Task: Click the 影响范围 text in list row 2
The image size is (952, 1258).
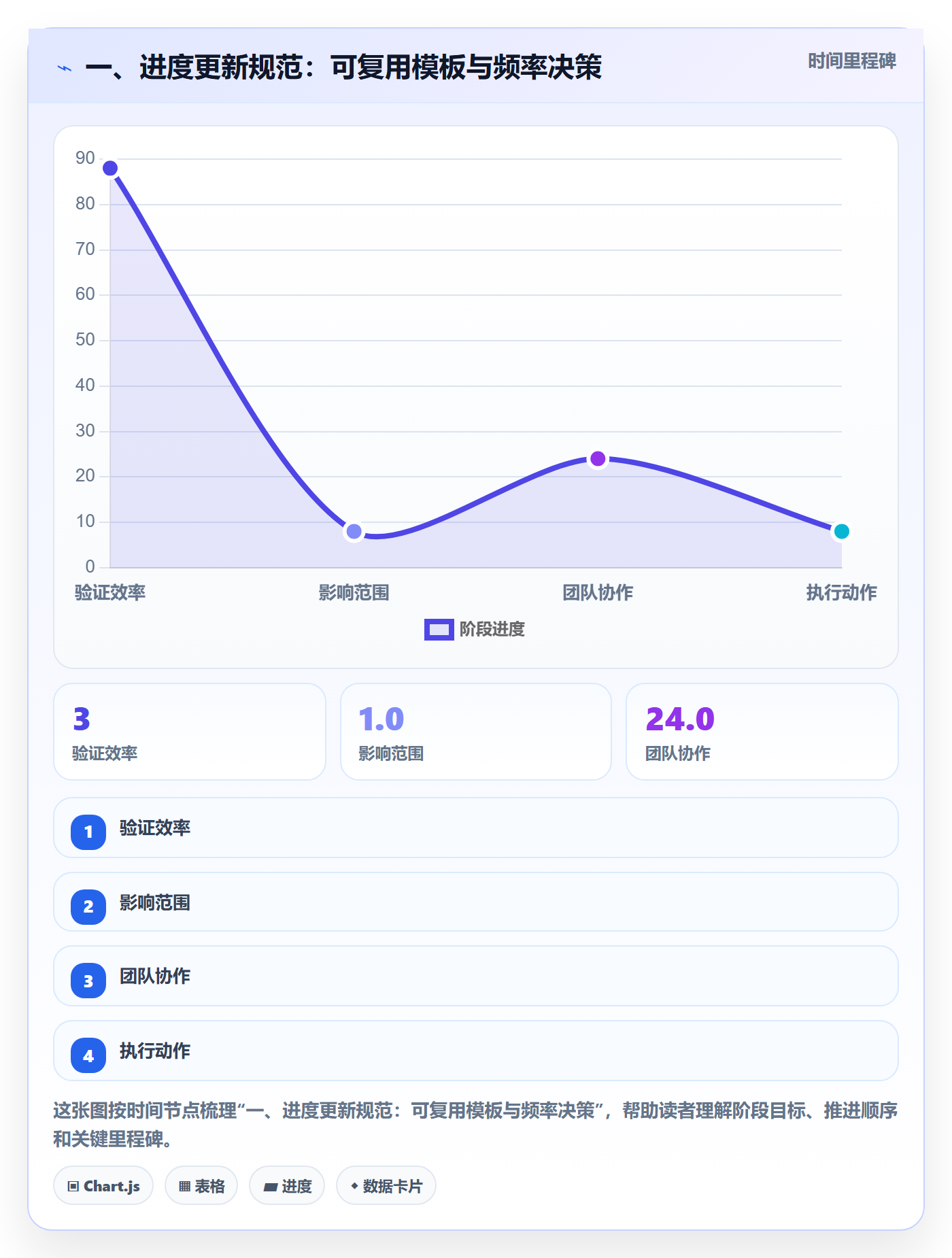Action: pos(155,903)
